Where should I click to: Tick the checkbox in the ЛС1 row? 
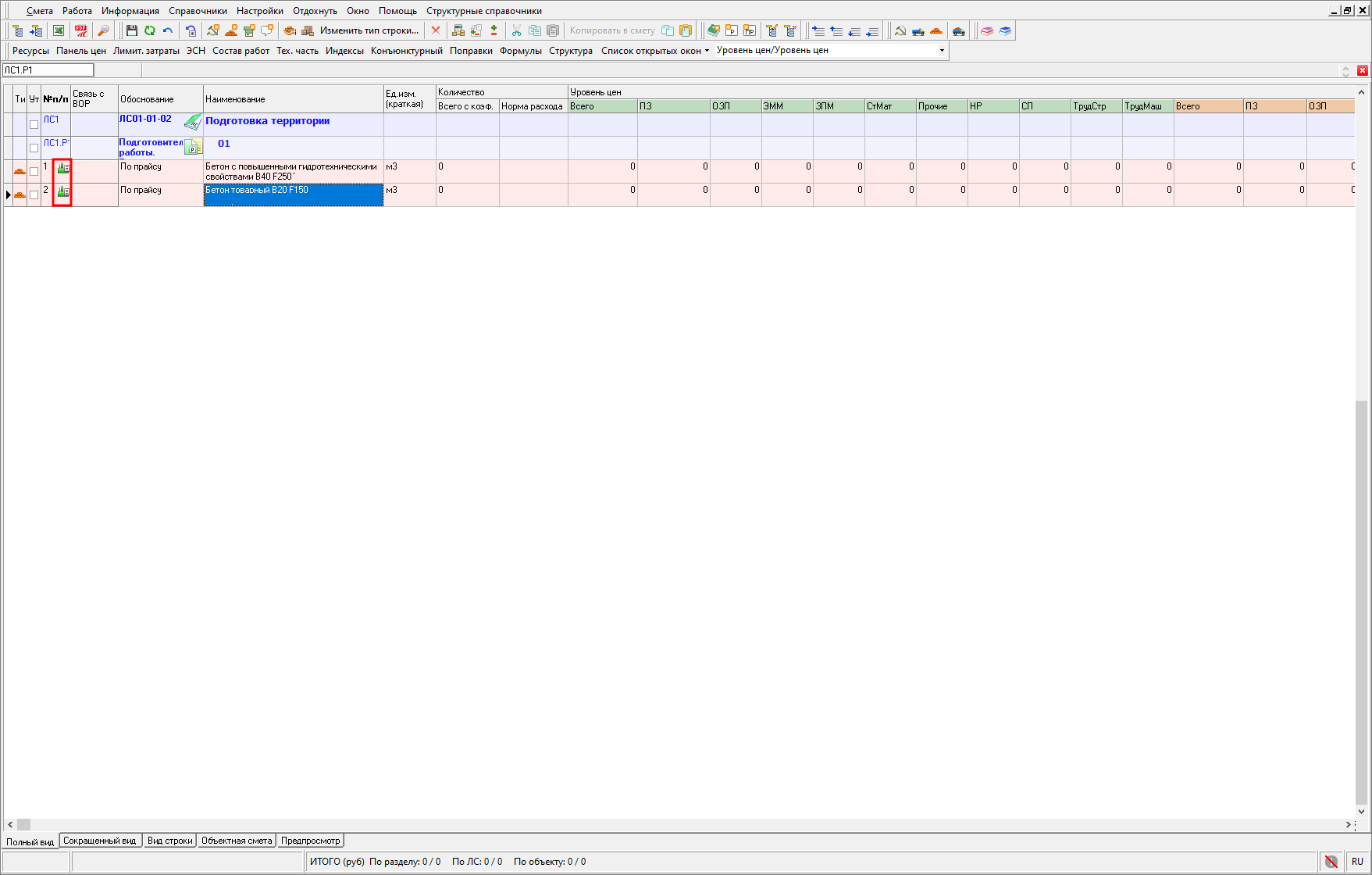(x=34, y=124)
